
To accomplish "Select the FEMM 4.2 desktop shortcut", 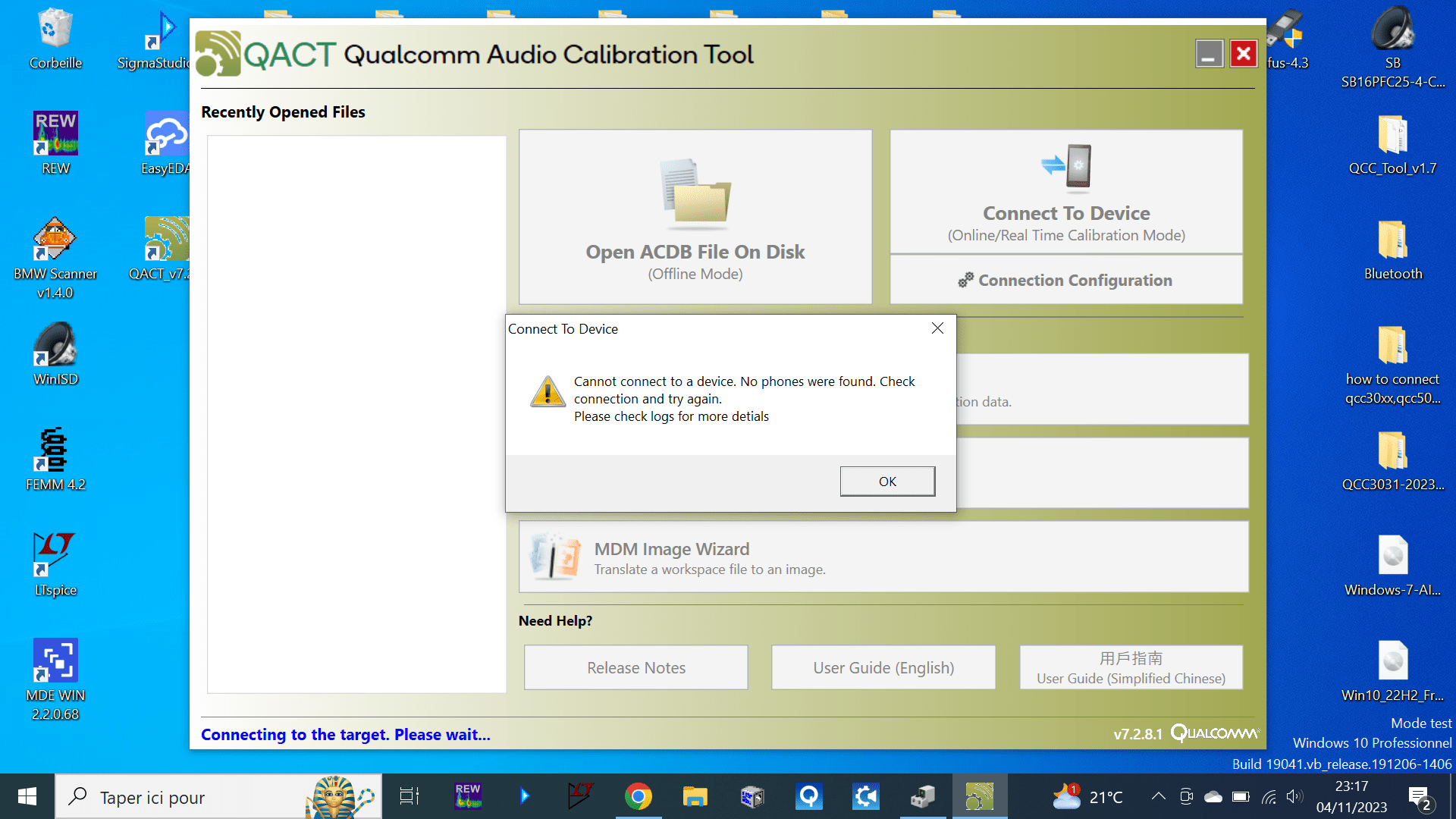I will [55, 460].
